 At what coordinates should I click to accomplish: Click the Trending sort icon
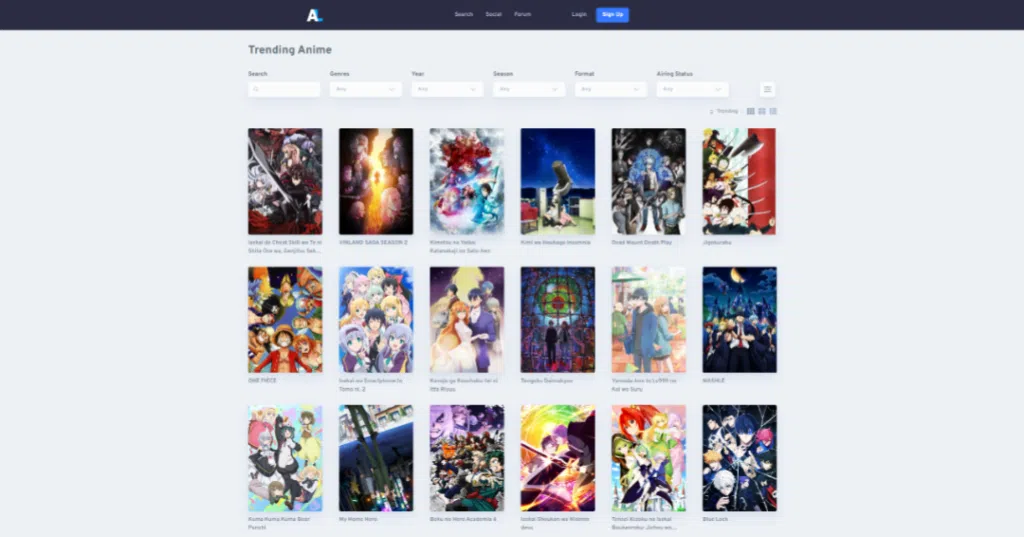[712, 111]
